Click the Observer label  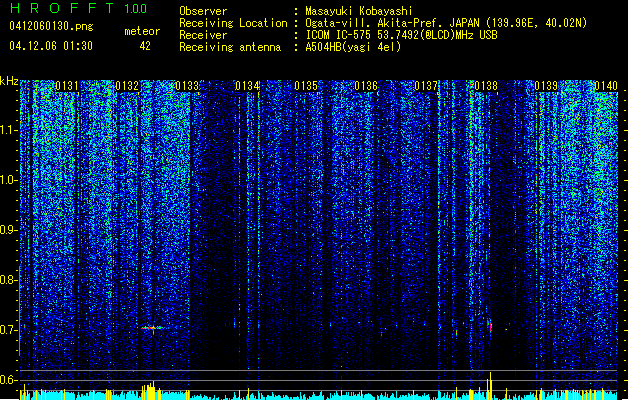(x=203, y=11)
